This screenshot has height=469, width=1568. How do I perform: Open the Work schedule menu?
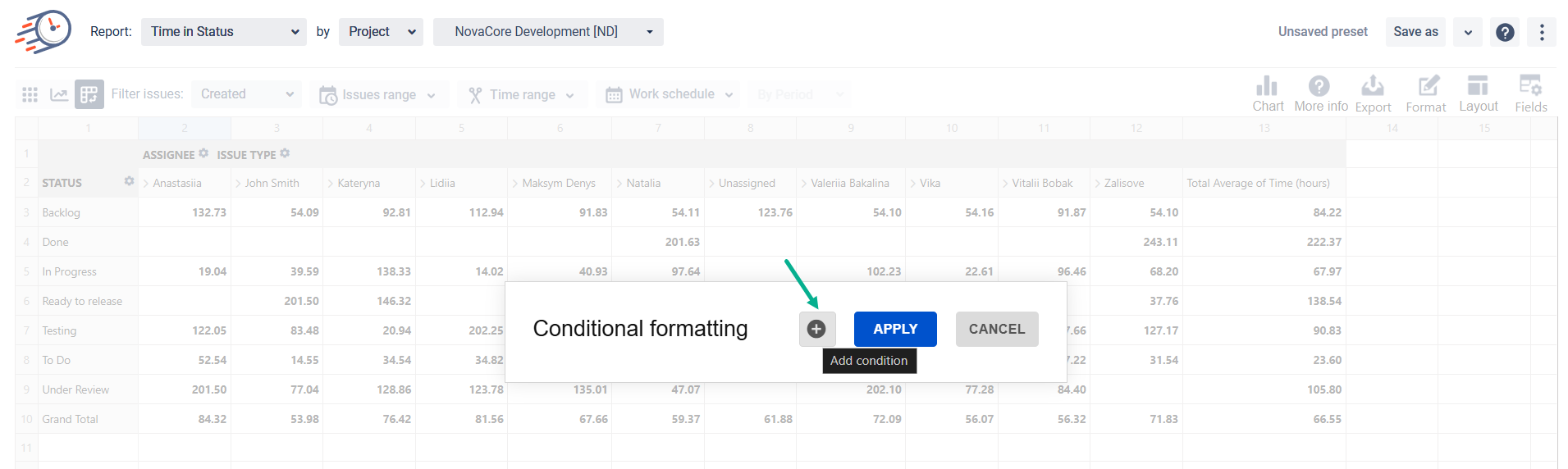pos(670,94)
